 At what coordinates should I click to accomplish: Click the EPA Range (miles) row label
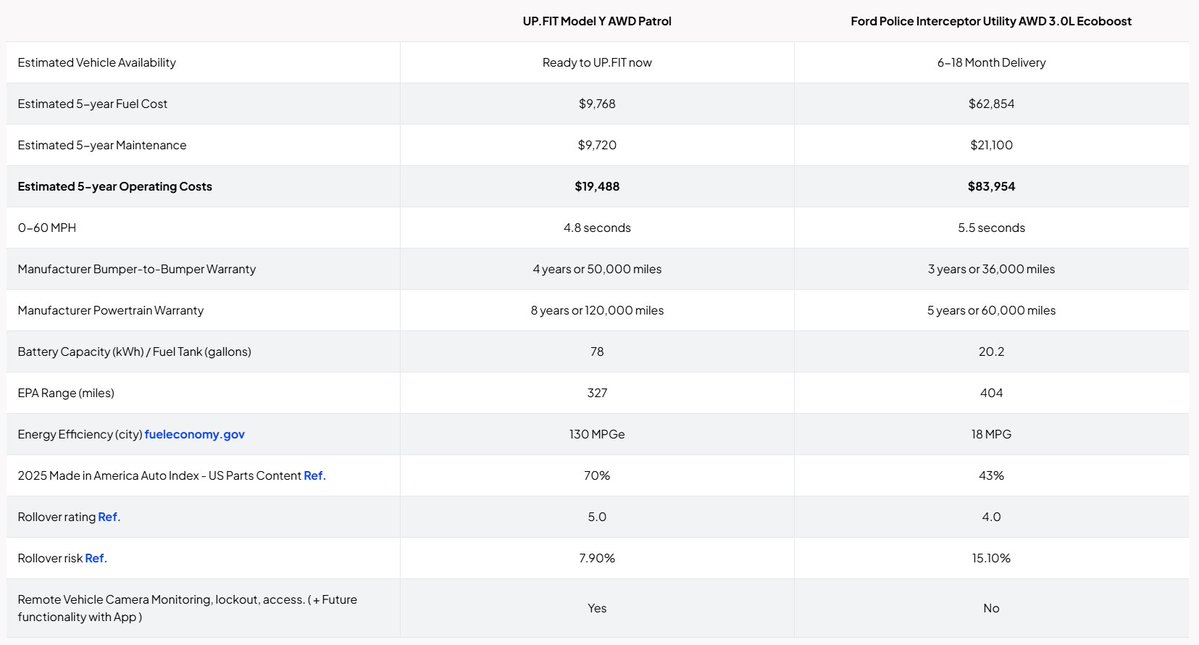[x=66, y=393]
